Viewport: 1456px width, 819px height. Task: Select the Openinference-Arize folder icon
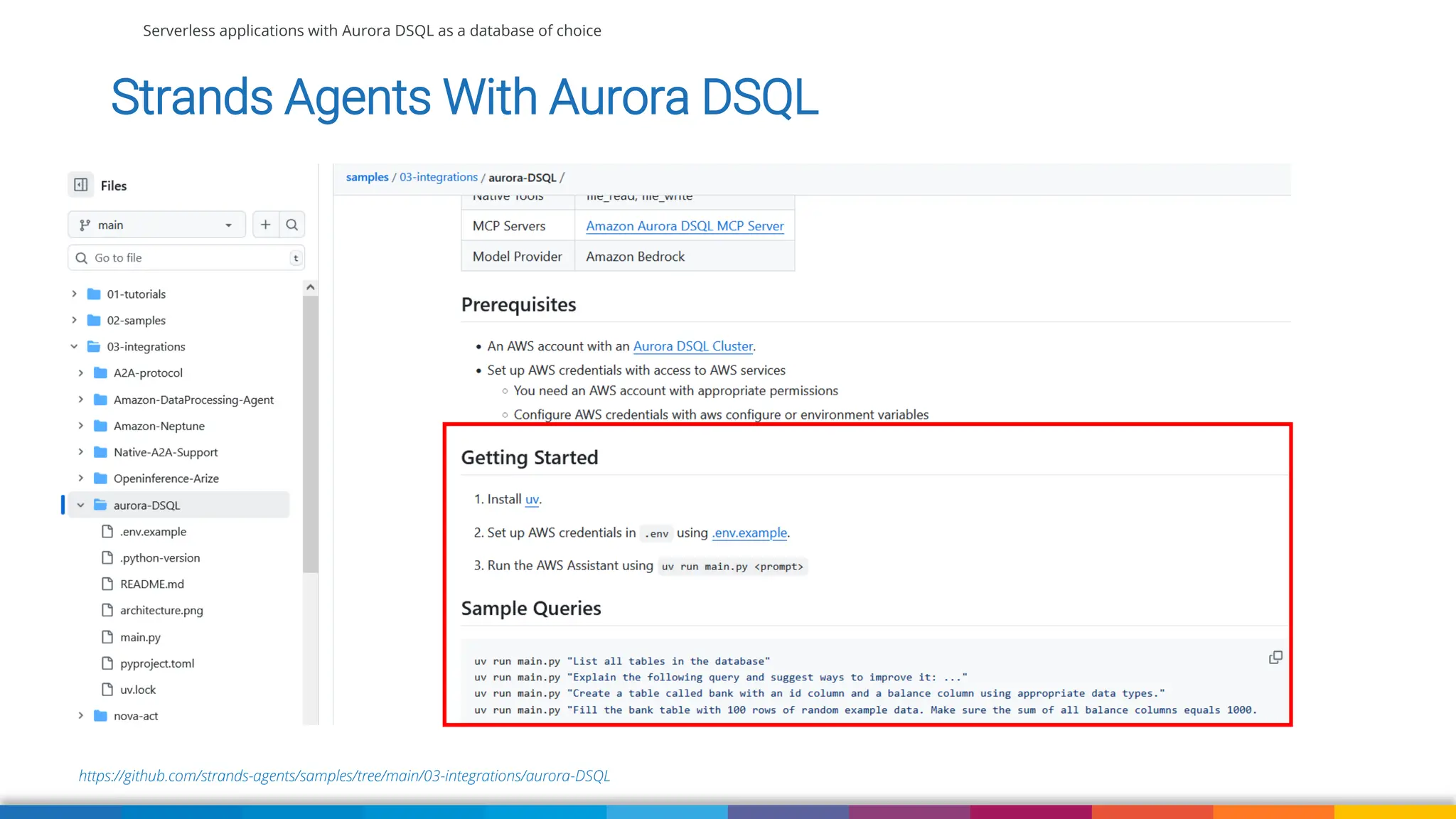[x=100, y=478]
